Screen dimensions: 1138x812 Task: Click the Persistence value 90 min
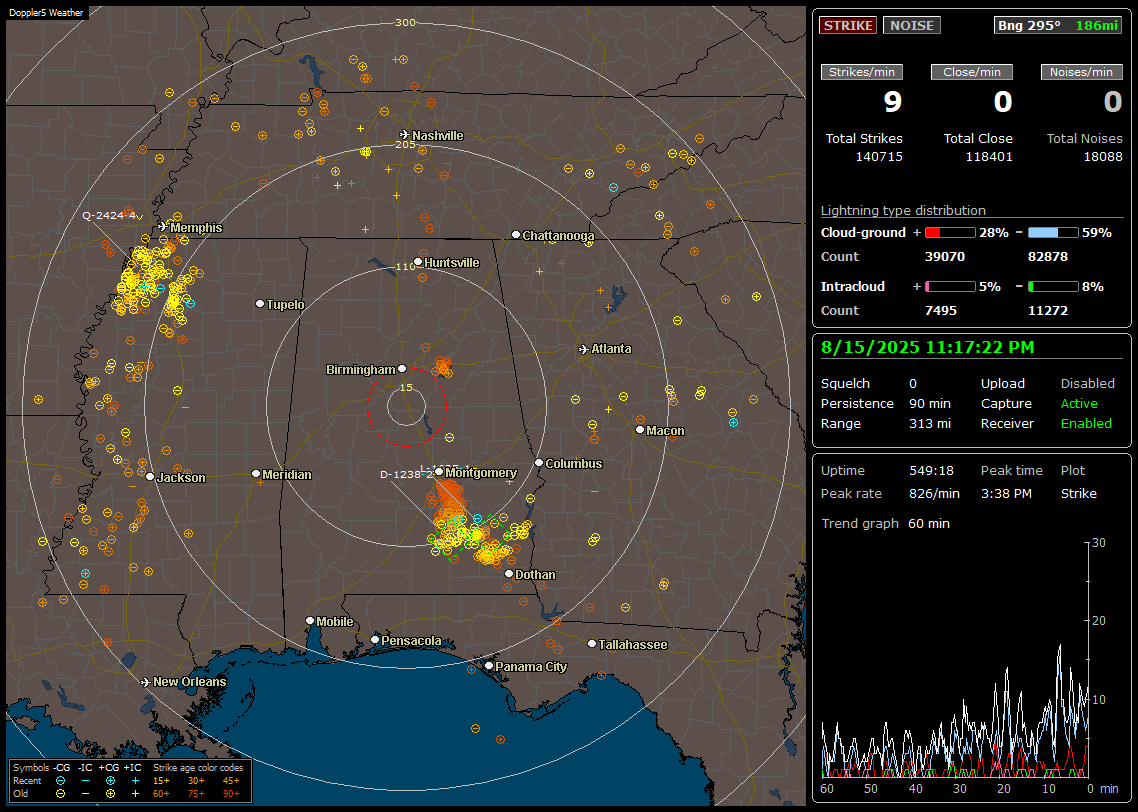click(930, 403)
